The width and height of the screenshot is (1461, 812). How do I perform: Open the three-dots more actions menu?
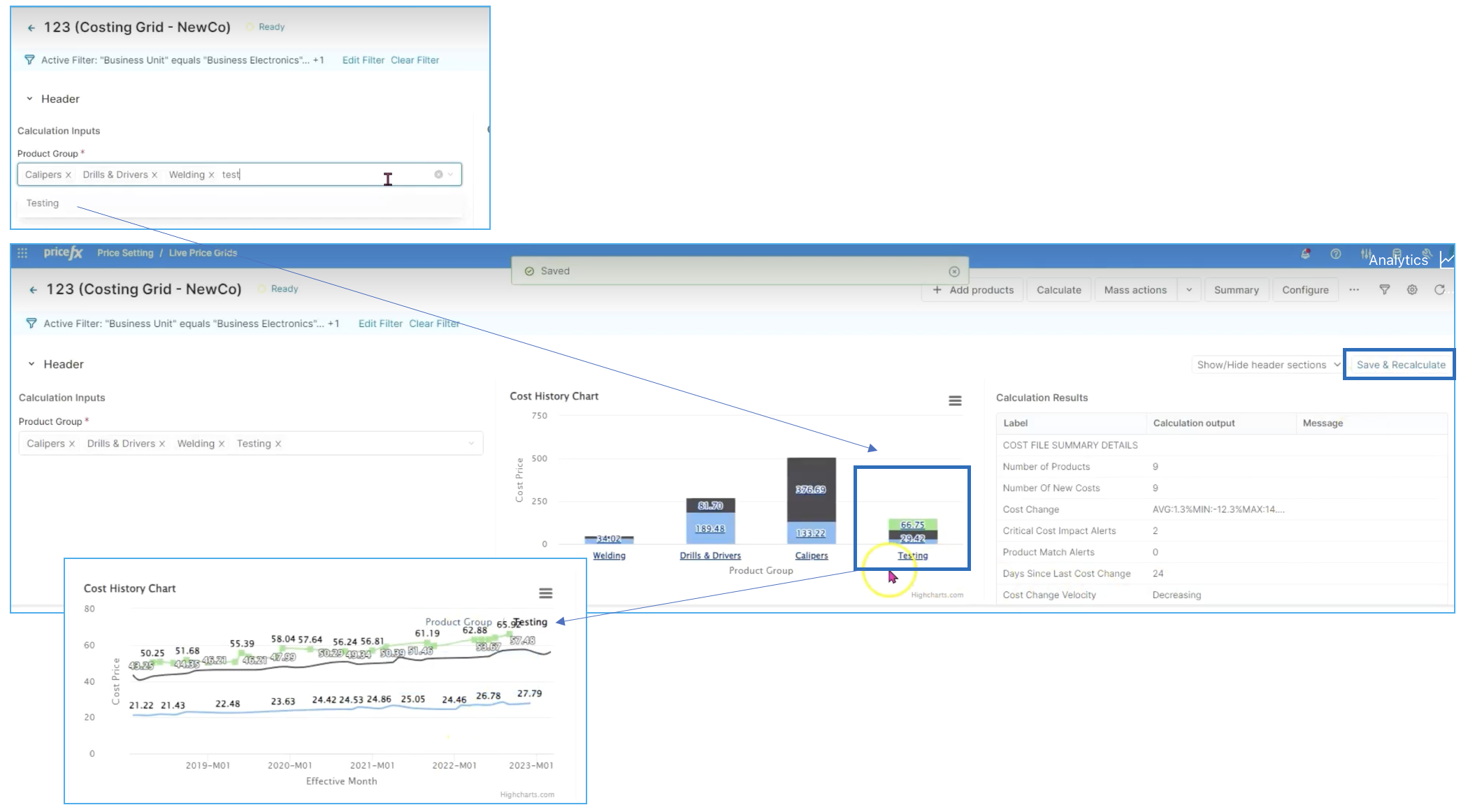coord(1354,290)
